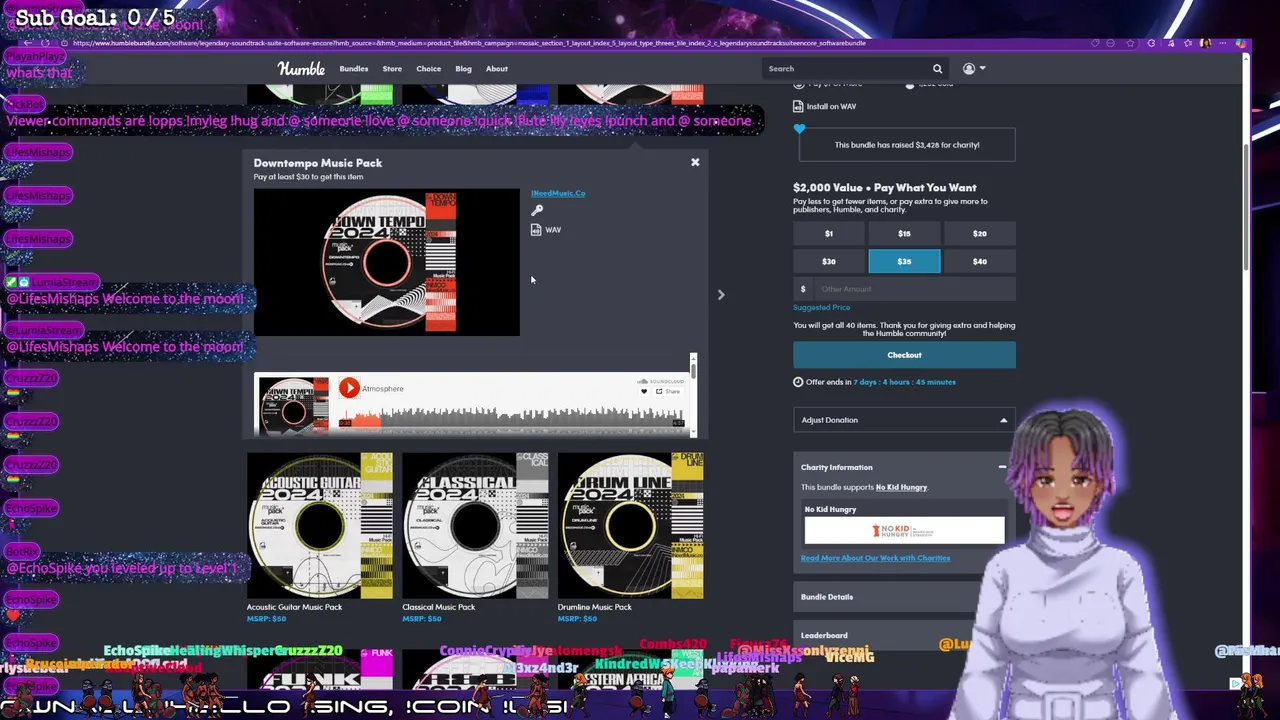Share the SoundCloud Atmosphere track
Viewport: 1280px width, 720px height.
click(x=668, y=391)
